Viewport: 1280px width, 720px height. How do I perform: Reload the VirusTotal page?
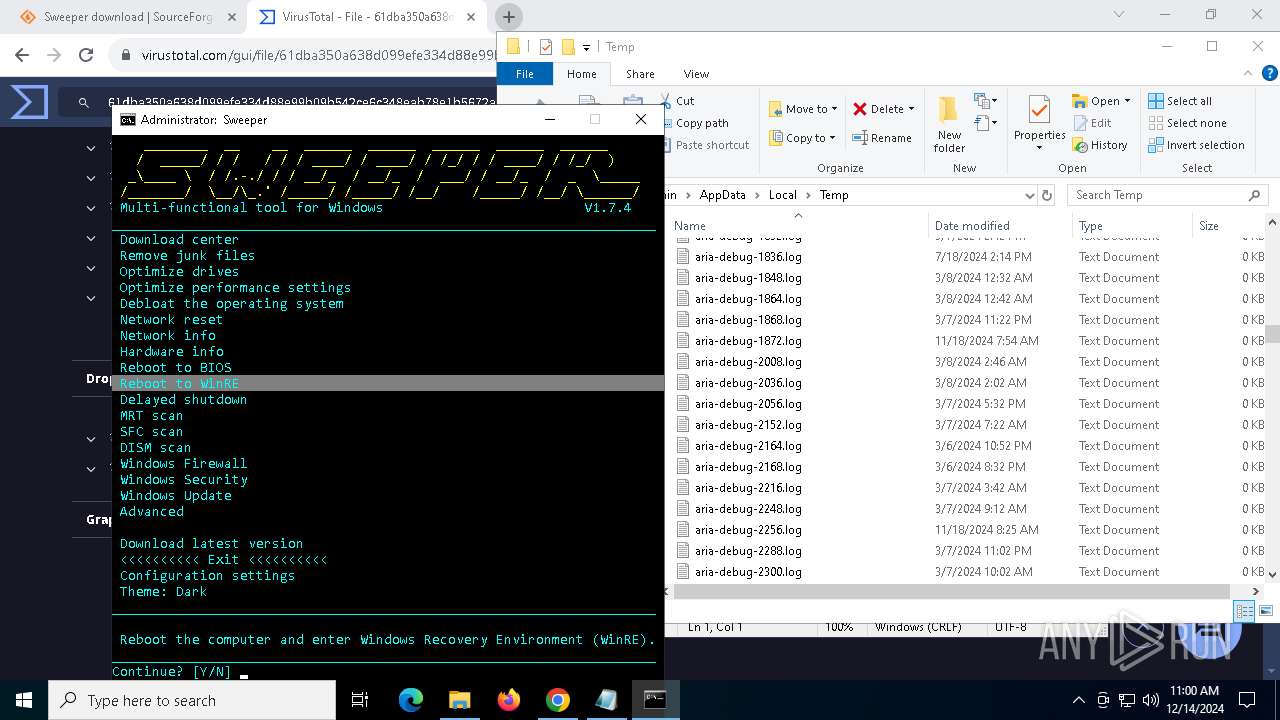[86, 55]
